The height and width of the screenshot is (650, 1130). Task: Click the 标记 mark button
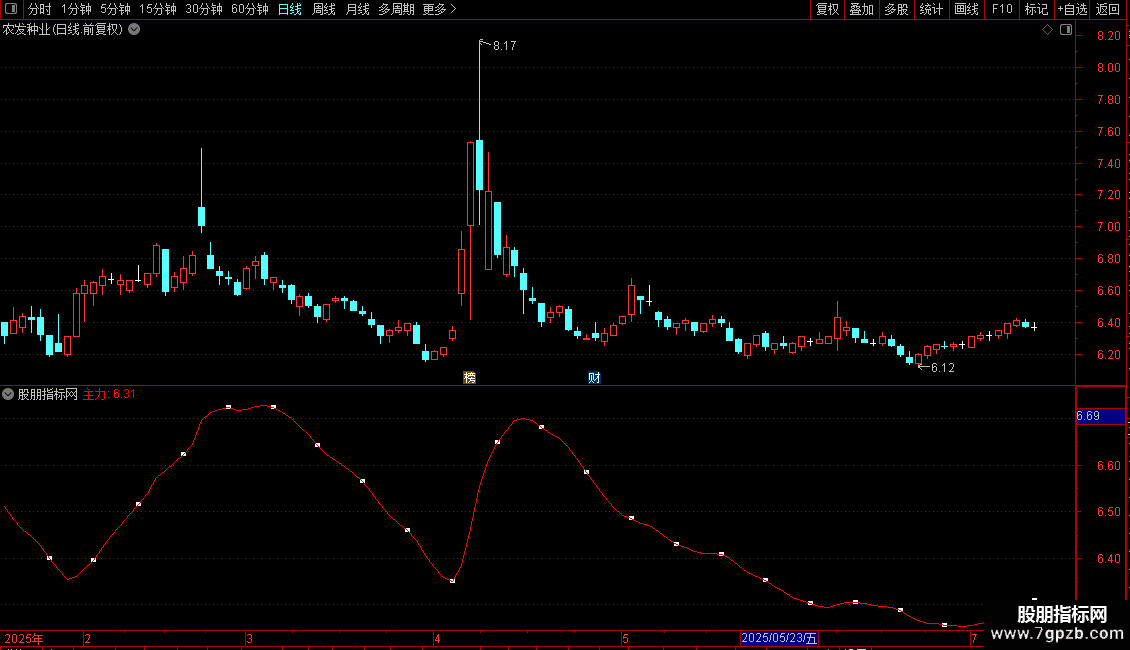coord(1036,9)
